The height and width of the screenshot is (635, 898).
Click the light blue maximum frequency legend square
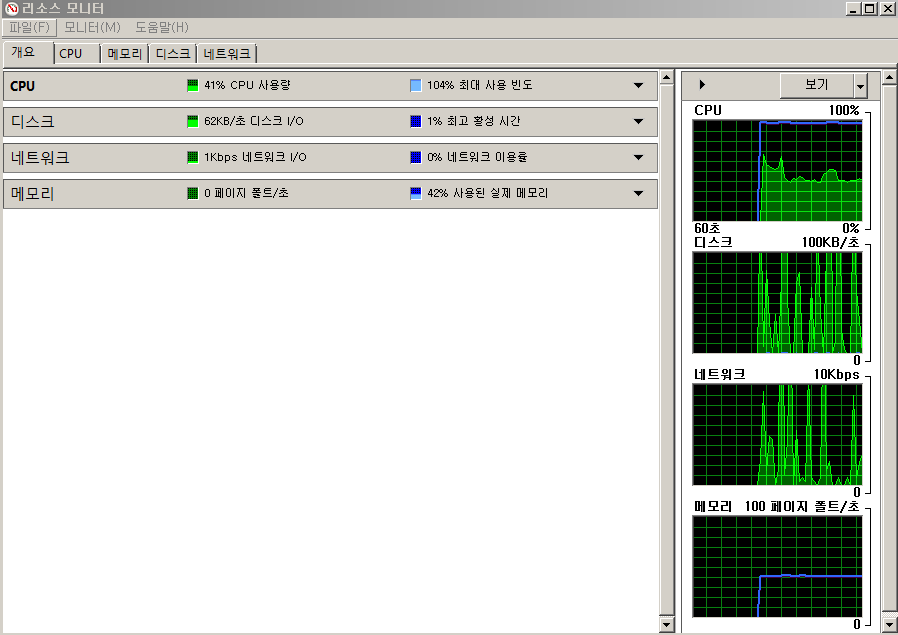click(x=416, y=85)
